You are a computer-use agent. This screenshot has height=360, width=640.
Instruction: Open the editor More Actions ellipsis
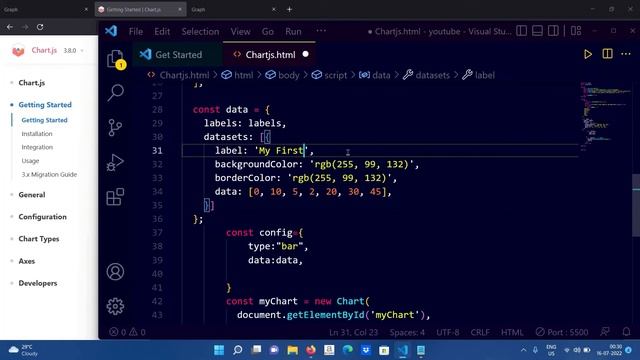(x=626, y=54)
